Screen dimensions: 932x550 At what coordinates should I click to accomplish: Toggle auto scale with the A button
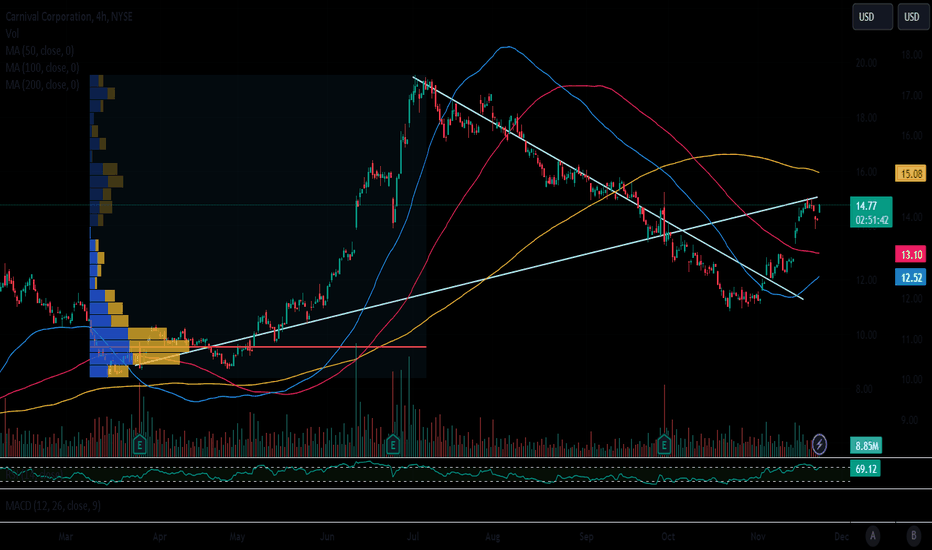[873, 536]
